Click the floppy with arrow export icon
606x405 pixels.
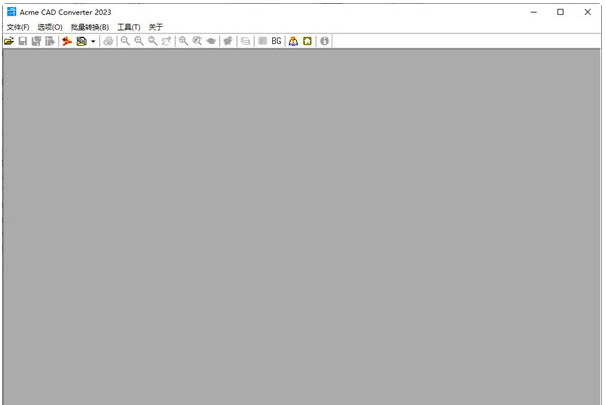coord(50,41)
